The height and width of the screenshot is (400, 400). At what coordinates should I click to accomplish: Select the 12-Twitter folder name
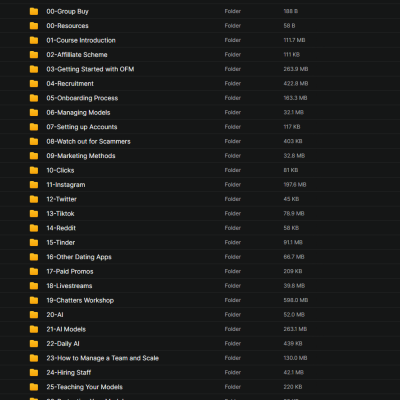pyautogui.click(x=61, y=199)
